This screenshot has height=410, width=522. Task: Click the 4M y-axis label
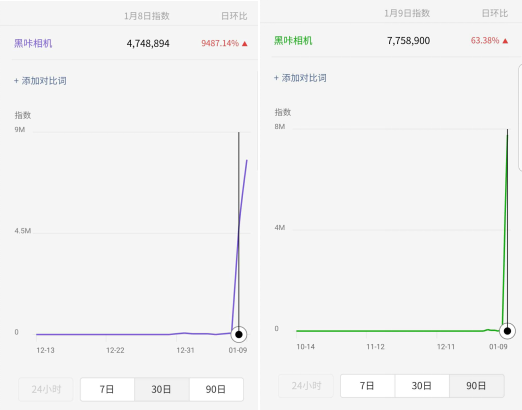click(280, 228)
